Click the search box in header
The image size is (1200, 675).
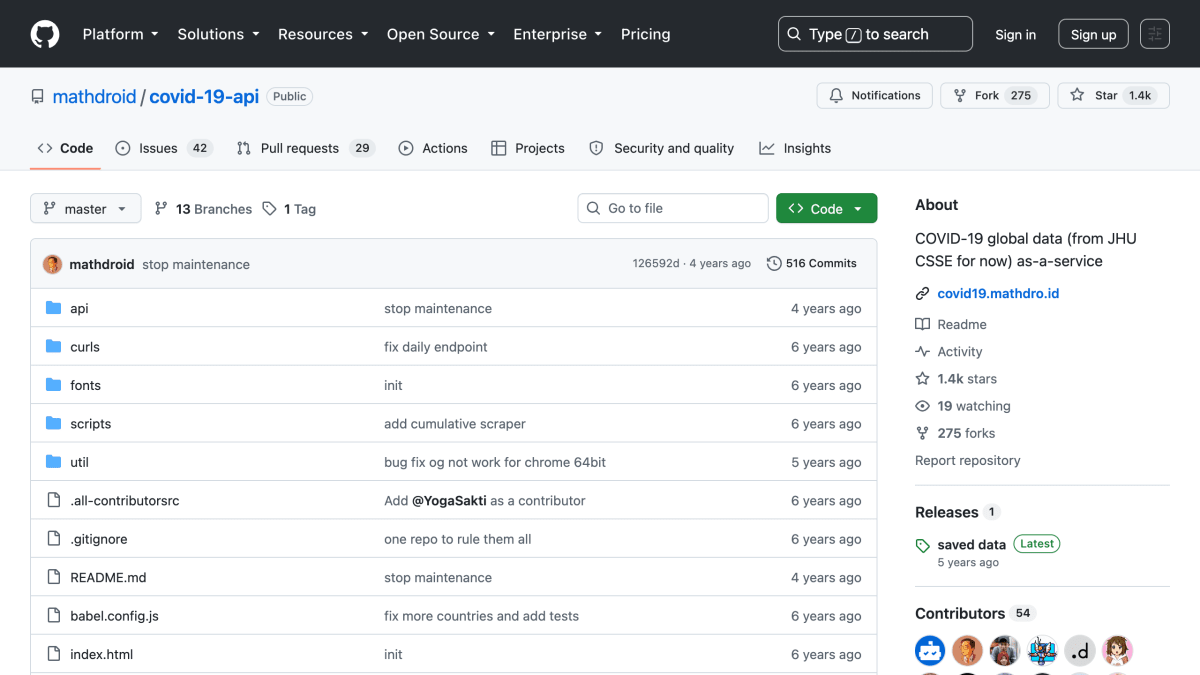point(875,34)
